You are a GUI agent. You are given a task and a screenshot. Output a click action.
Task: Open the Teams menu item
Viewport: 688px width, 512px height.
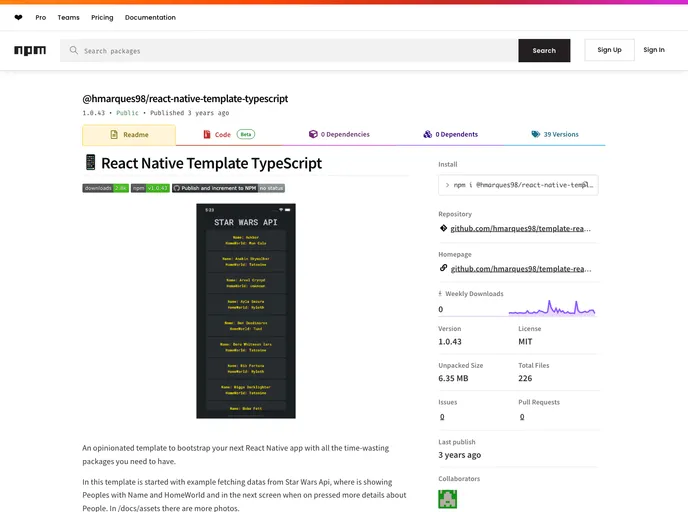[68, 18]
